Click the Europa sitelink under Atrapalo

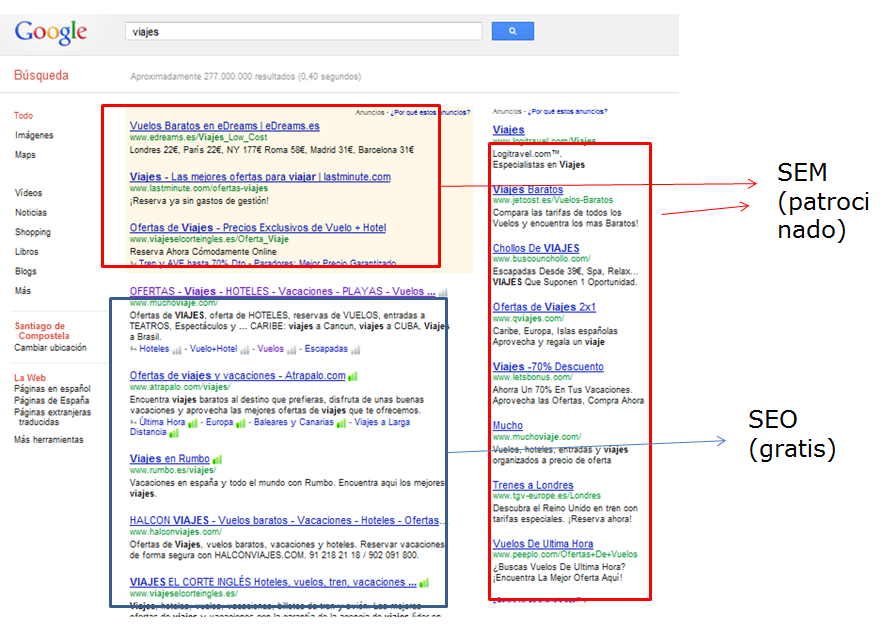[220, 422]
